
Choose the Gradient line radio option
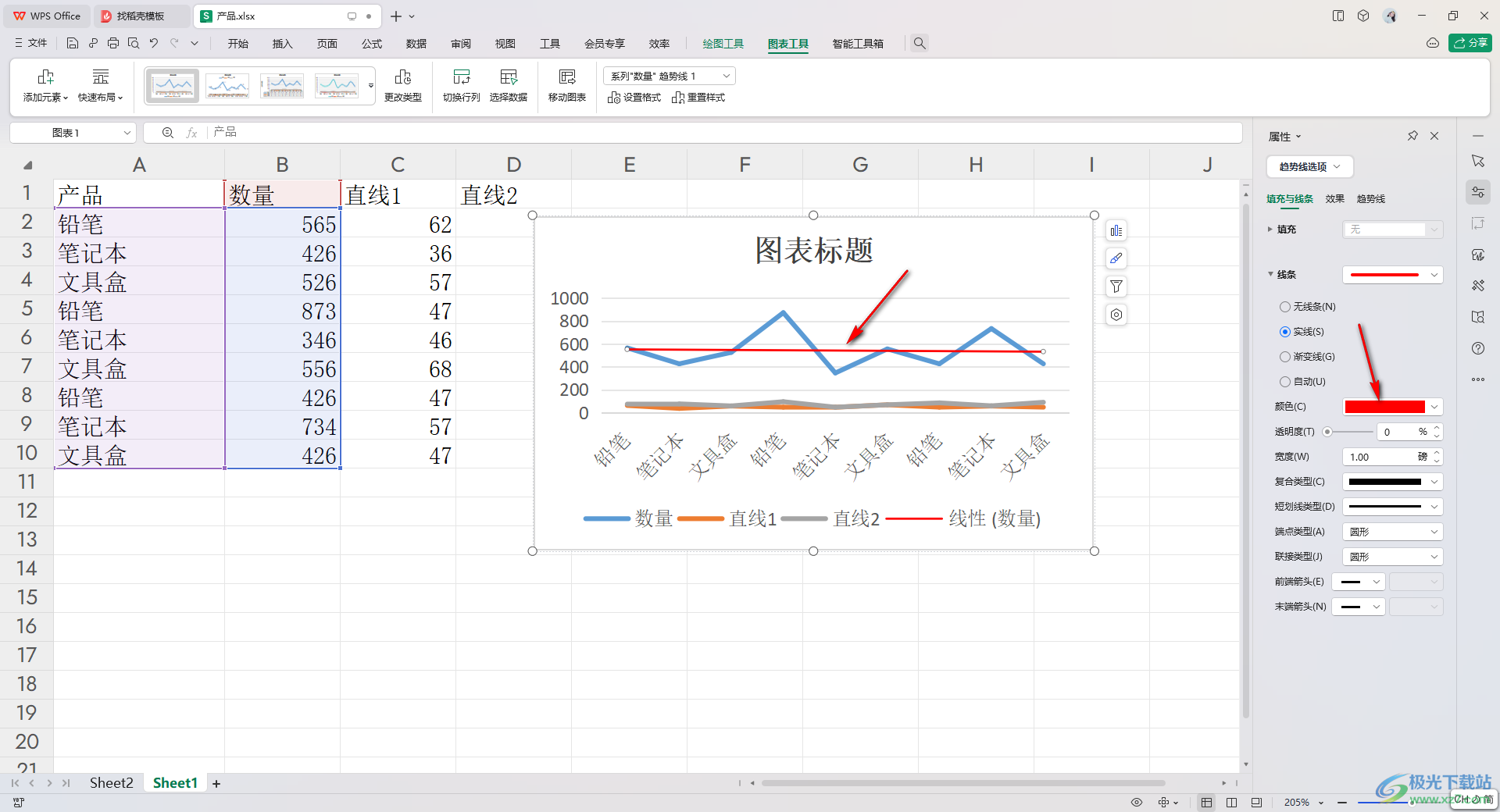(1285, 357)
